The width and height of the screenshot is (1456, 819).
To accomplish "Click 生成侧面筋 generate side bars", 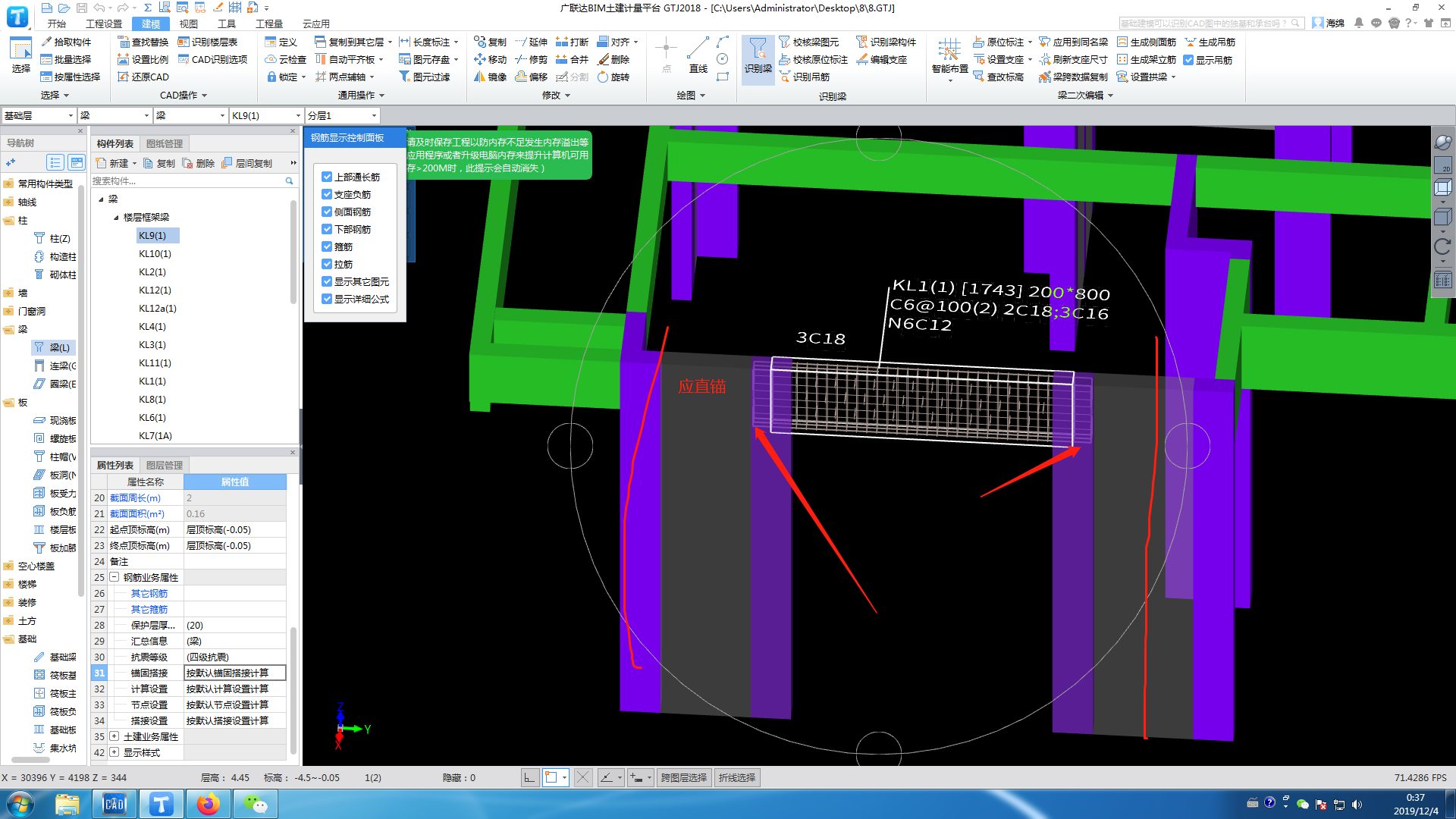I will click(1147, 42).
